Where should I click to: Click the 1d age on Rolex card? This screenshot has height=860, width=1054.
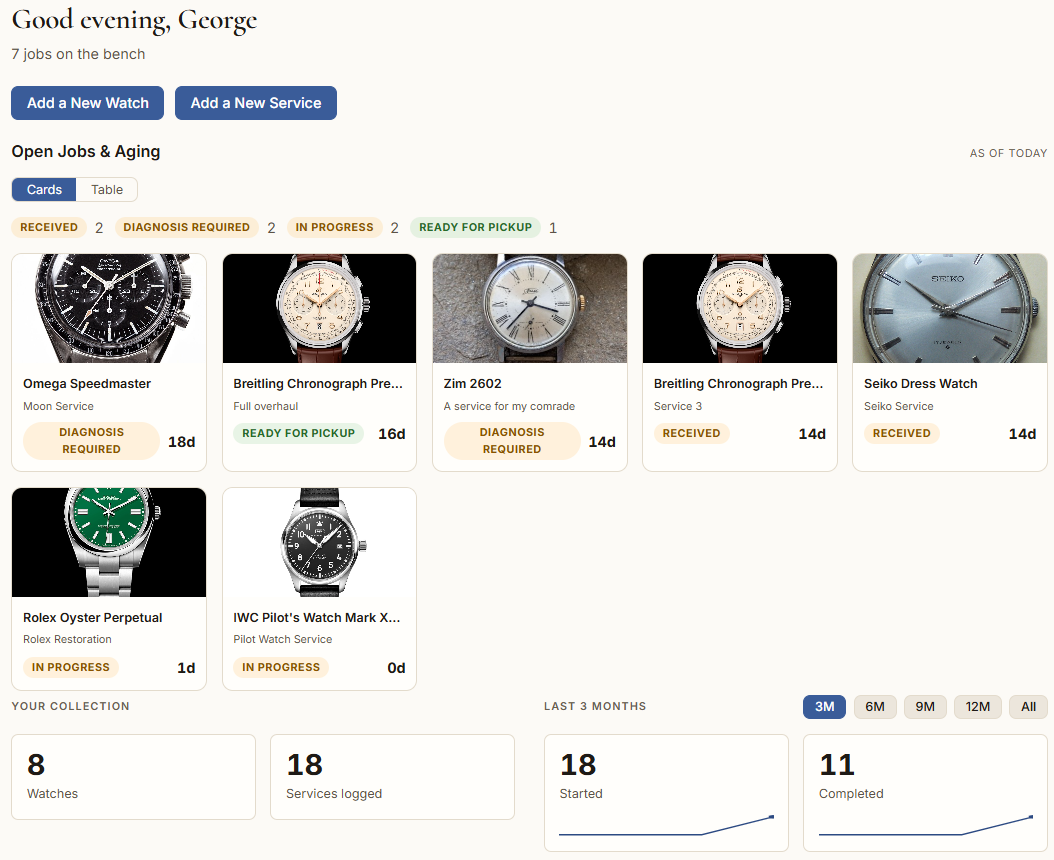point(186,668)
